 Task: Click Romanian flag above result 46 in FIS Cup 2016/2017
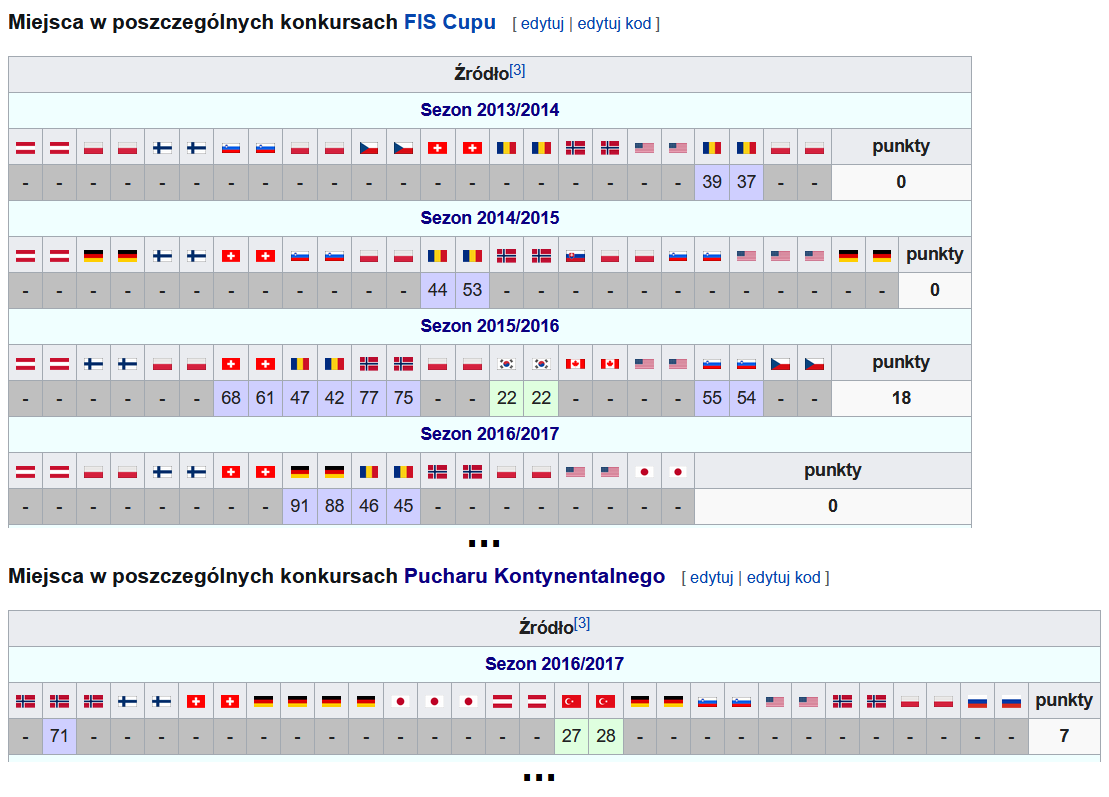tap(368, 472)
